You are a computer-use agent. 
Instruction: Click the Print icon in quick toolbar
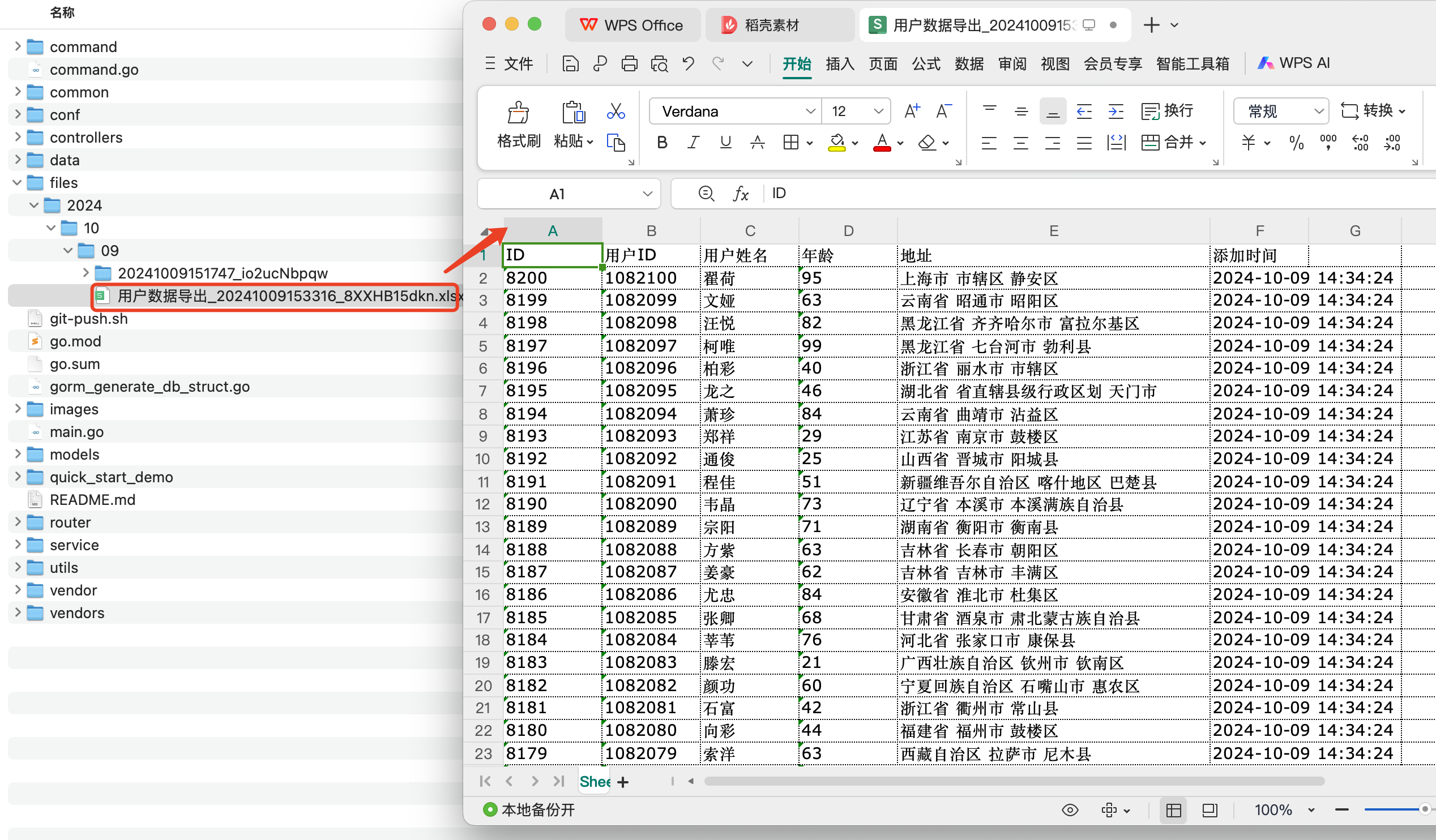point(629,63)
